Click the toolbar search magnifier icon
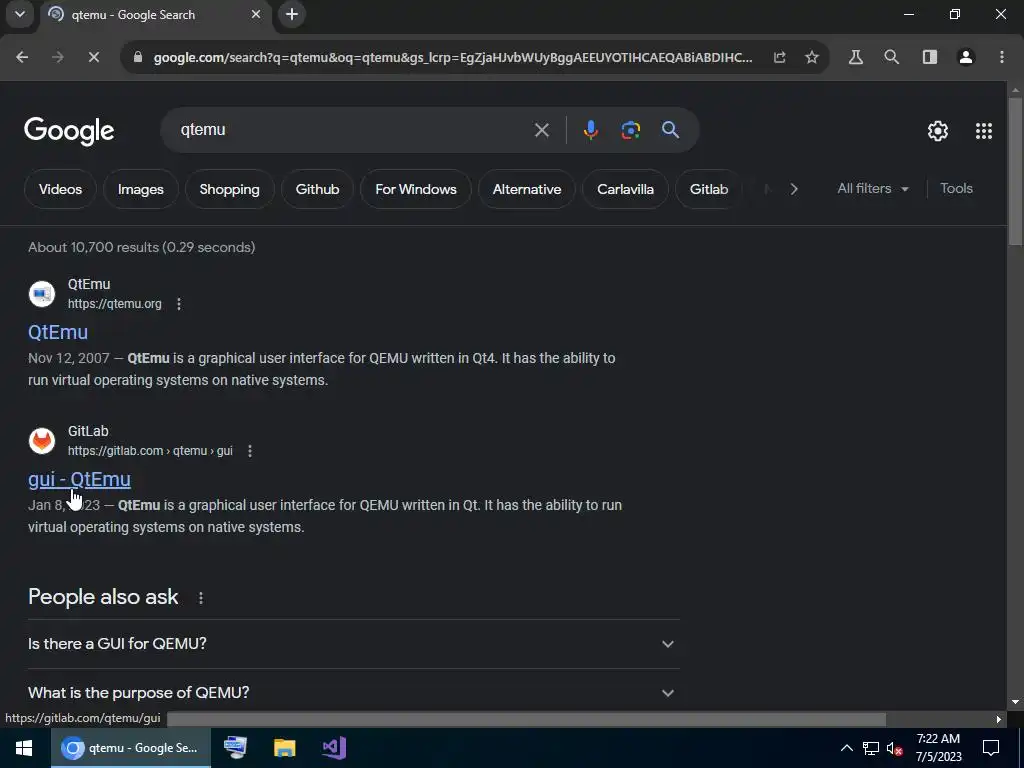This screenshot has width=1024, height=768. tap(891, 57)
